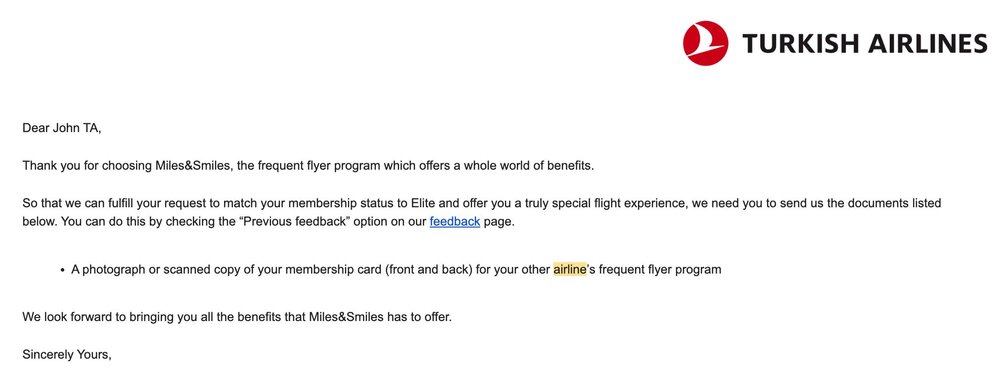The width and height of the screenshot is (1000, 372).
Task: Click the quoted Previous feedback text
Action: pyautogui.click(x=295, y=222)
